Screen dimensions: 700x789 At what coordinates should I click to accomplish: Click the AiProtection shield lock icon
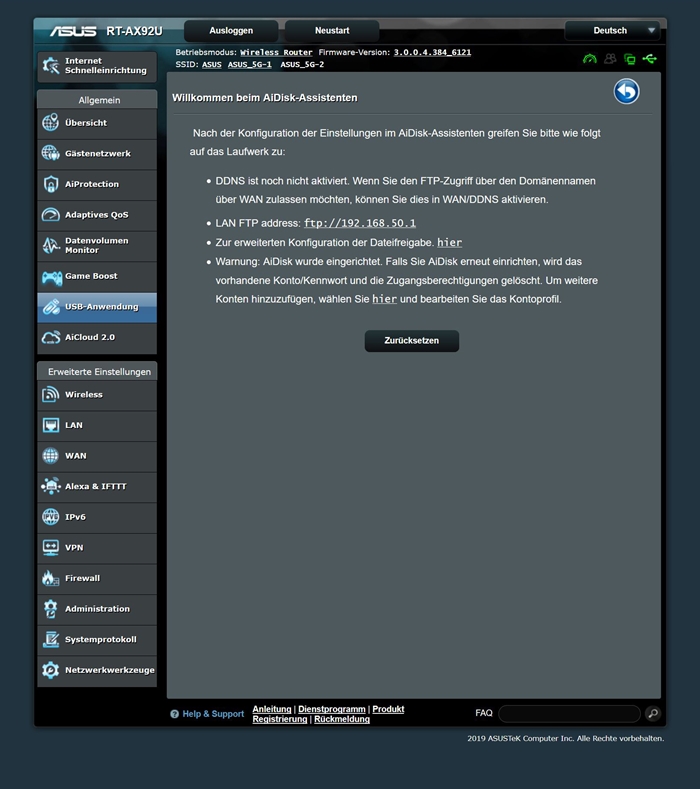[x=50, y=184]
